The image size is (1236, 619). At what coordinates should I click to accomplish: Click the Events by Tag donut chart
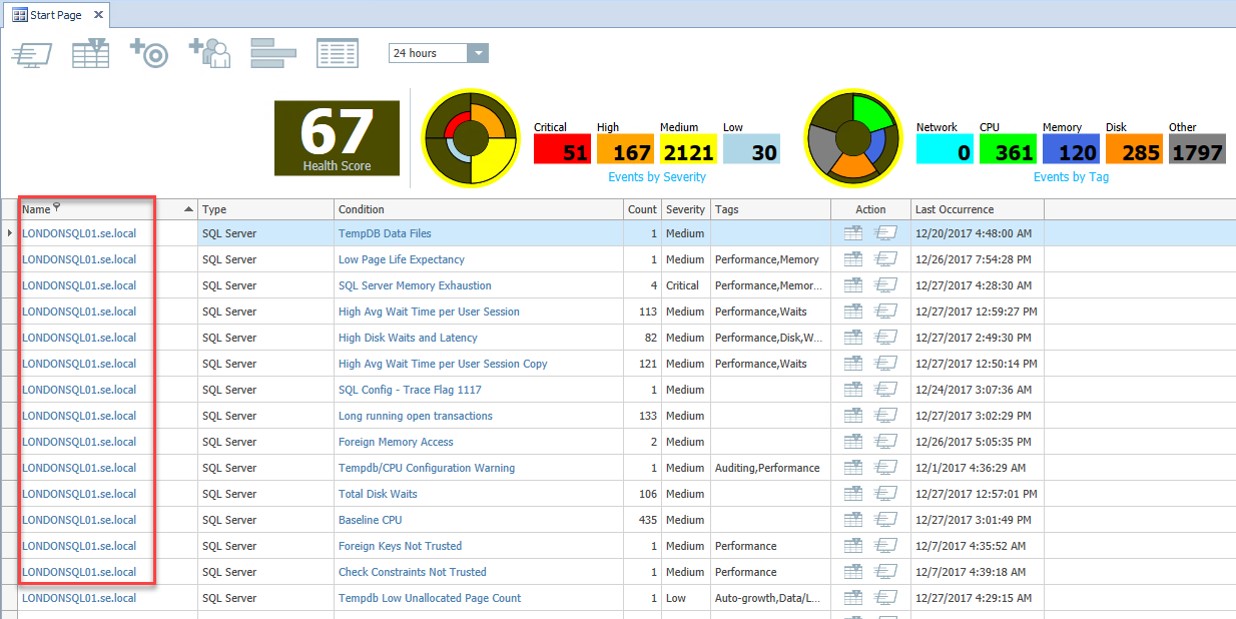coord(852,138)
